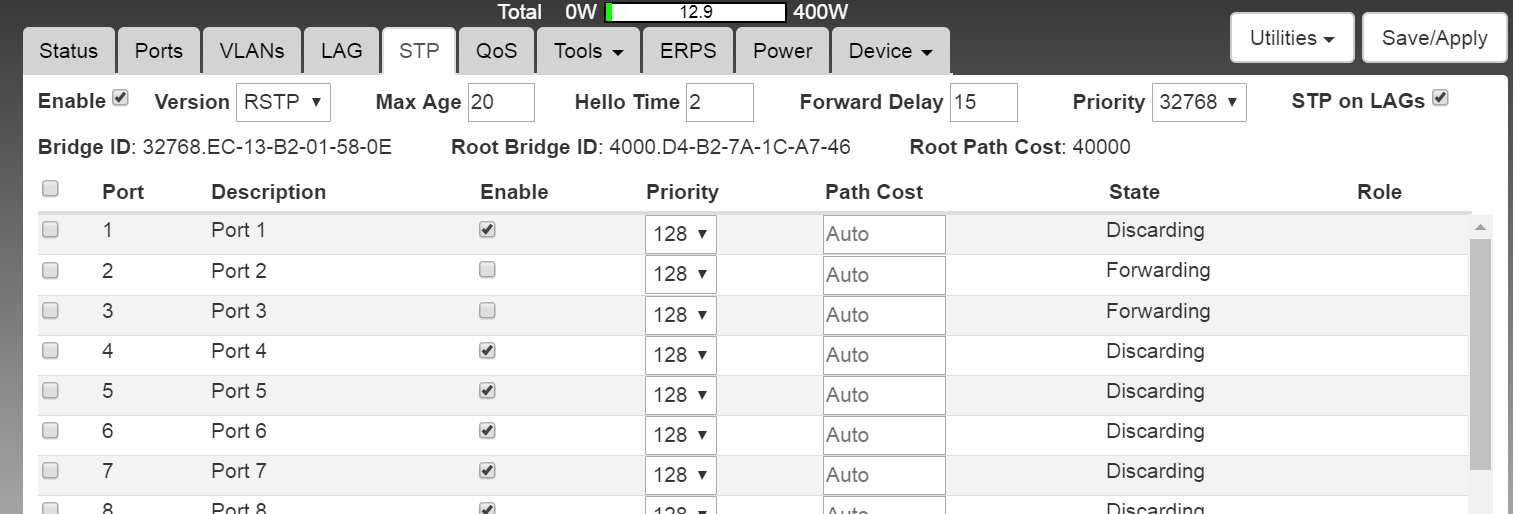
Task: Toggle STP on LAGs checkbox
Action: coord(1440,98)
